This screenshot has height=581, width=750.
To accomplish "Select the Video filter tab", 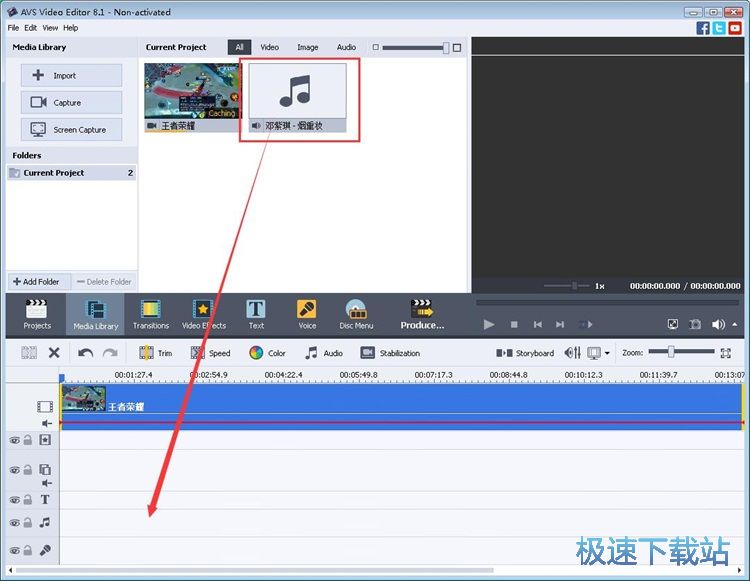I will tap(269, 47).
